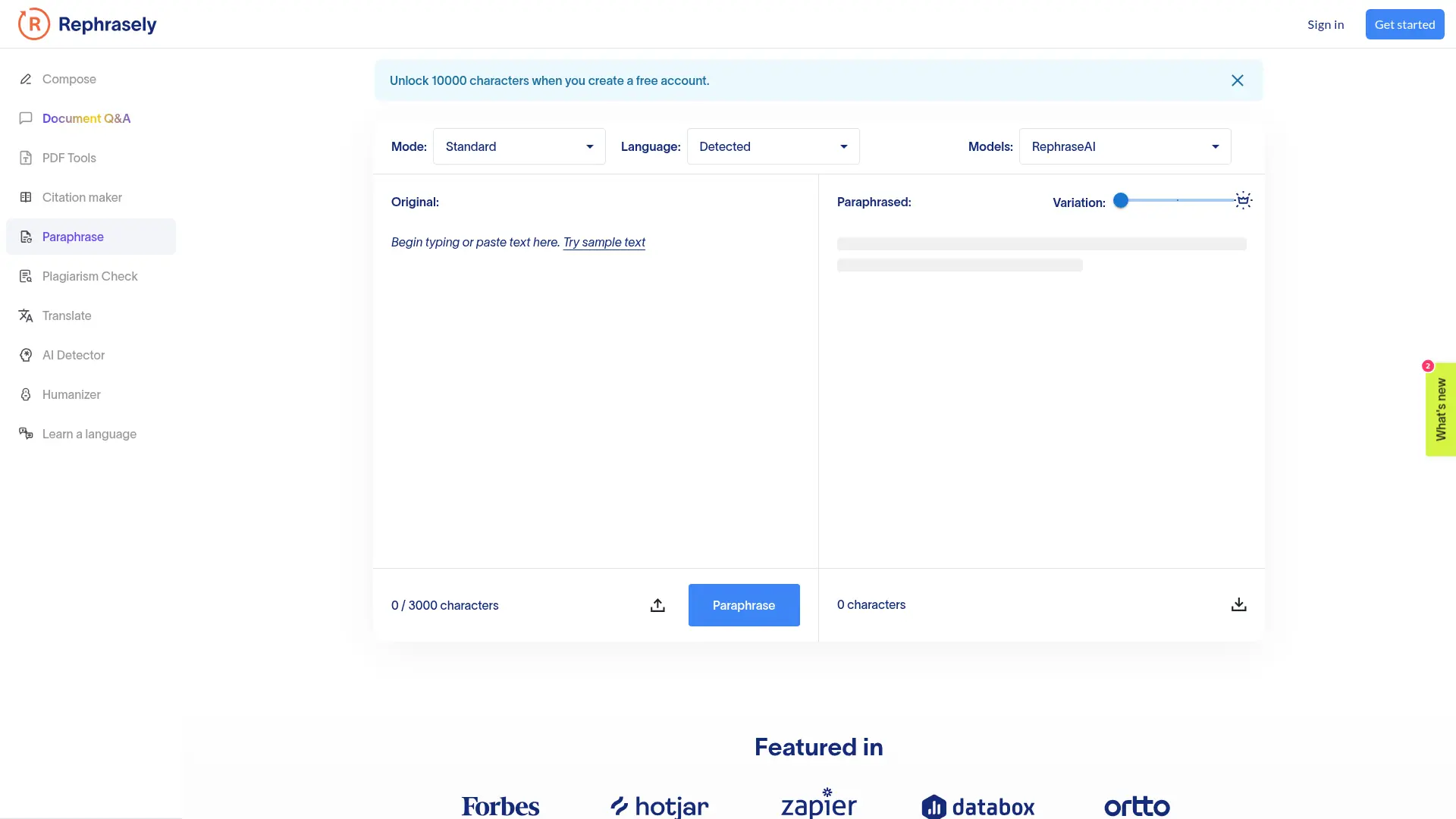Click the Sign in link
This screenshot has height=819, width=1456.
click(x=1326, y=24)
